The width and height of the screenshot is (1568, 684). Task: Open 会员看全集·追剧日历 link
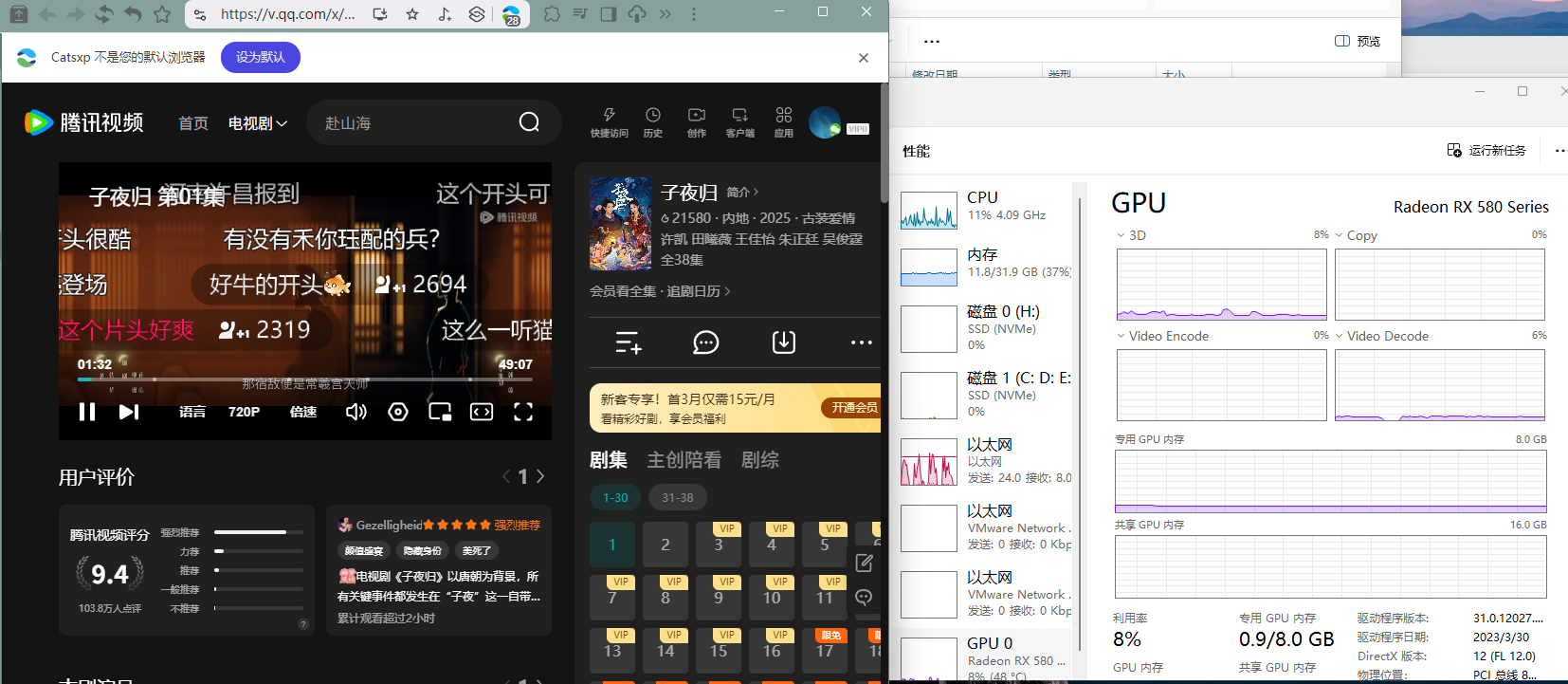[660, 291]
